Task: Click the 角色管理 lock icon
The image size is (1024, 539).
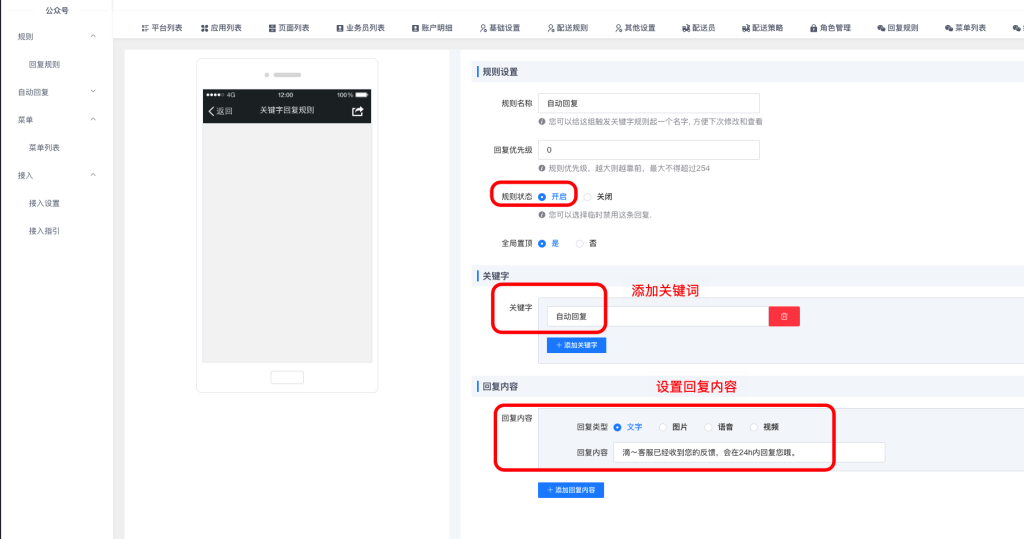Action: pyautogui.click(x=812, y=28)
